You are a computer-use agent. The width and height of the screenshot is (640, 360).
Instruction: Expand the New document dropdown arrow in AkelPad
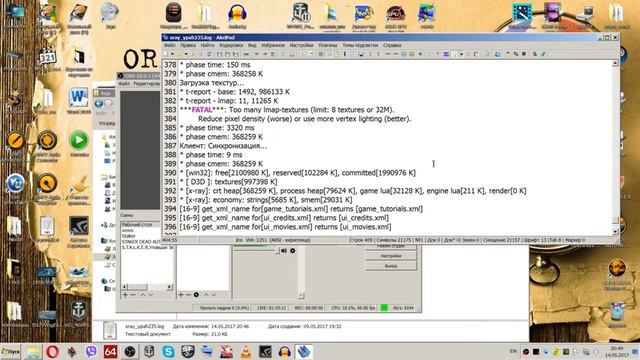[x=172, y=54]
